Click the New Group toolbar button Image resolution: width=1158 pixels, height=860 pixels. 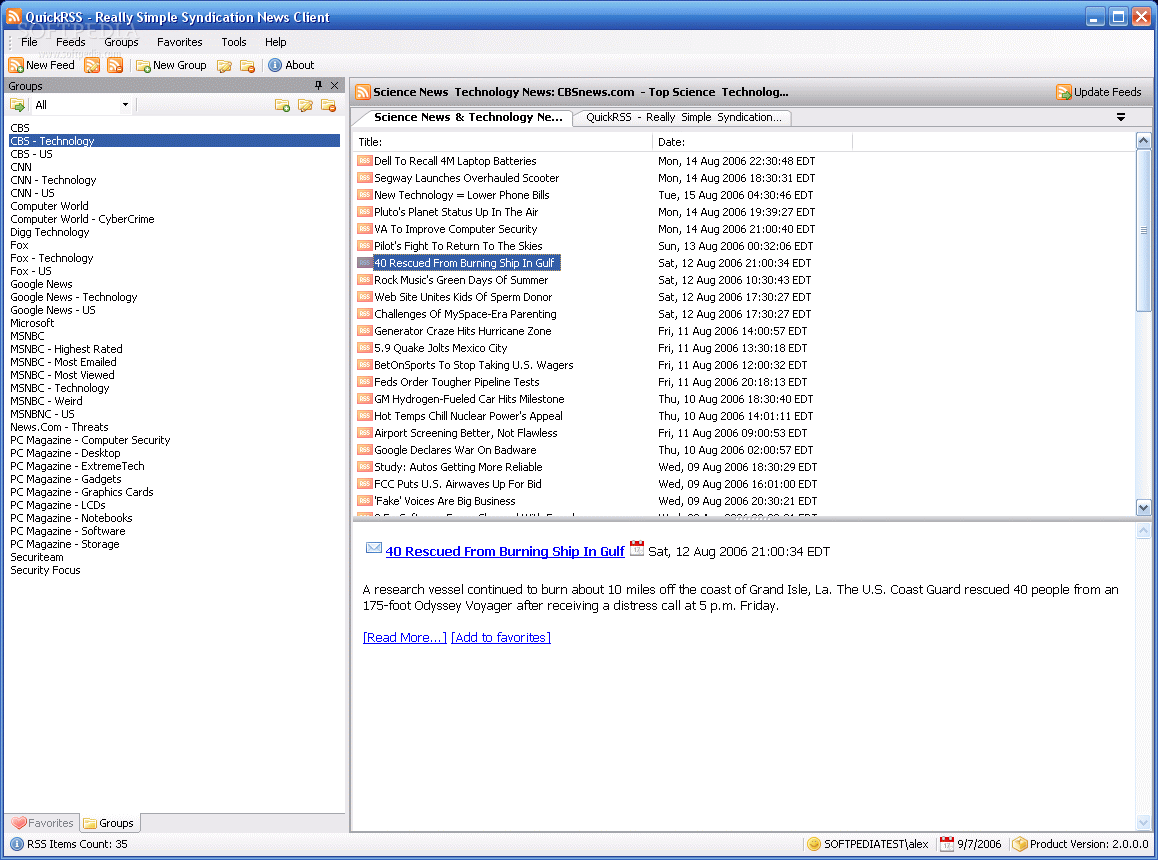coord(171,65)
